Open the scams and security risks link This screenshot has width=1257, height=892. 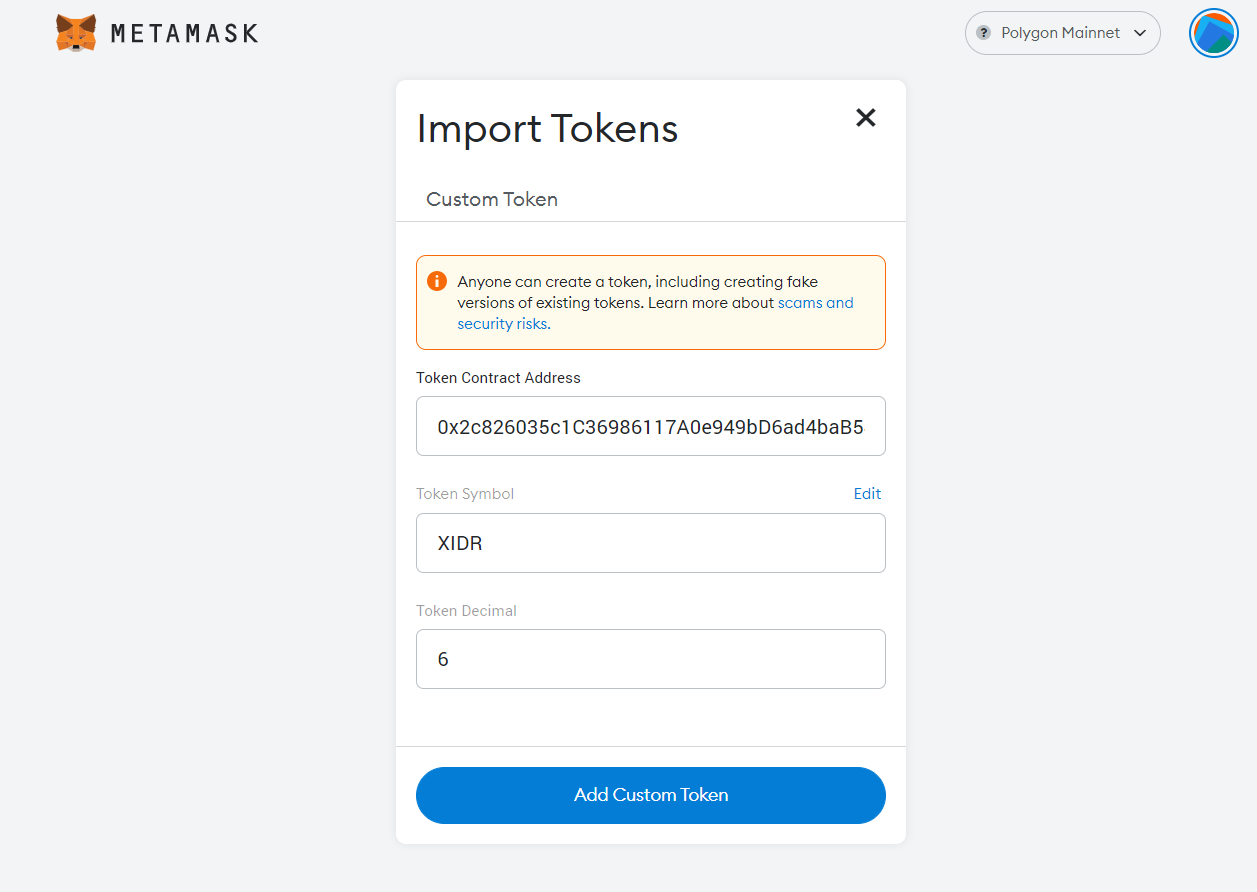coord(656,313)
